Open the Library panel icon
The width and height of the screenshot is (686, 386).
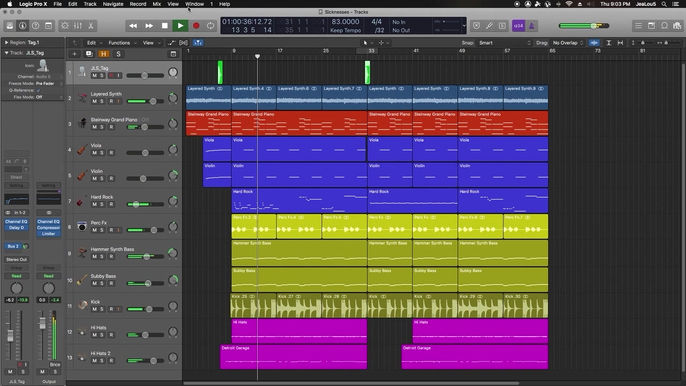(x=10, y=26)
